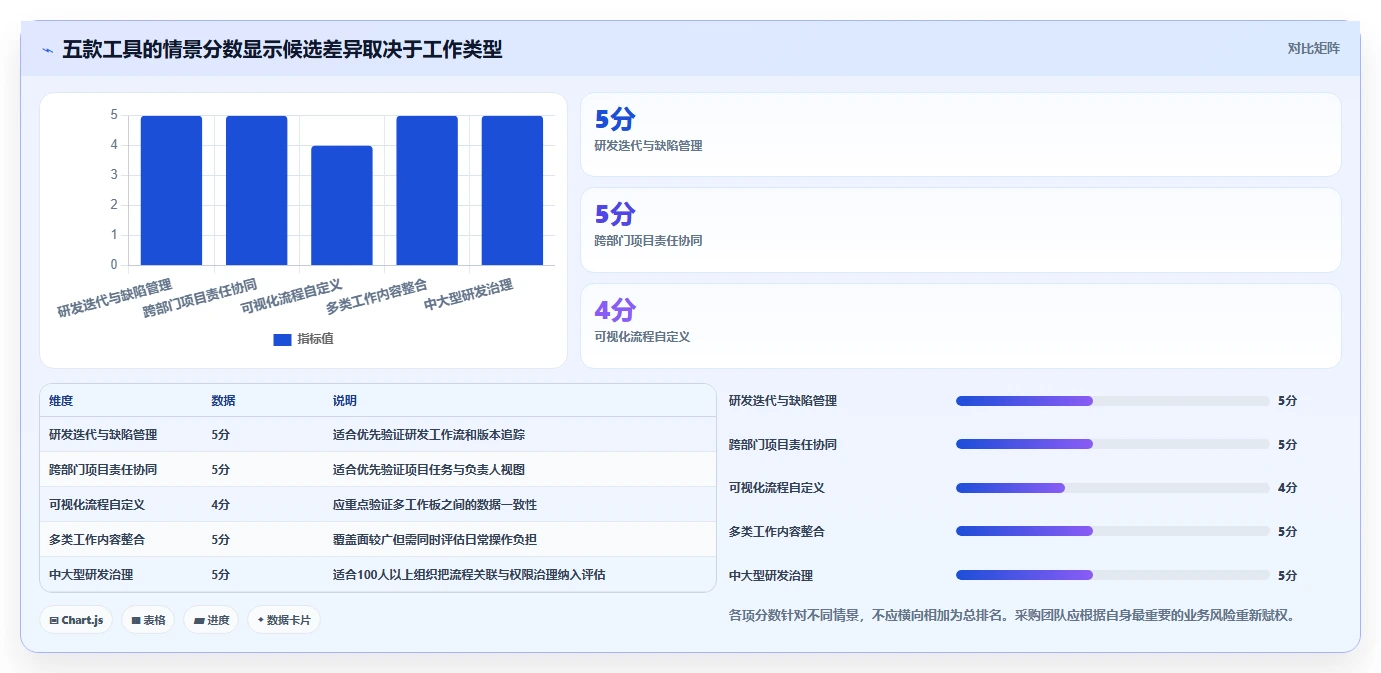Click the 对比矩阵 label in the header
This screenshot has width=1381, height=673.
coord(1313,48)
